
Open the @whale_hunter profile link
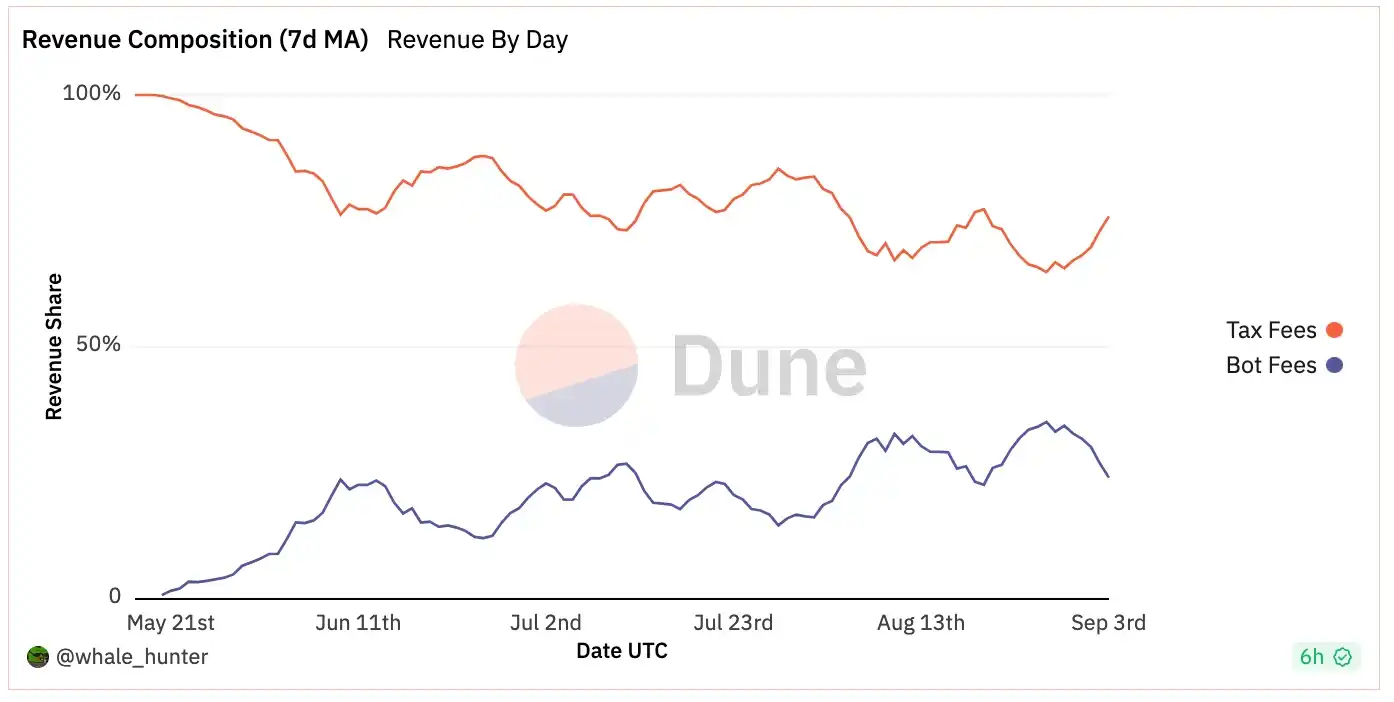pyautogui.click(x=132, y=657)
